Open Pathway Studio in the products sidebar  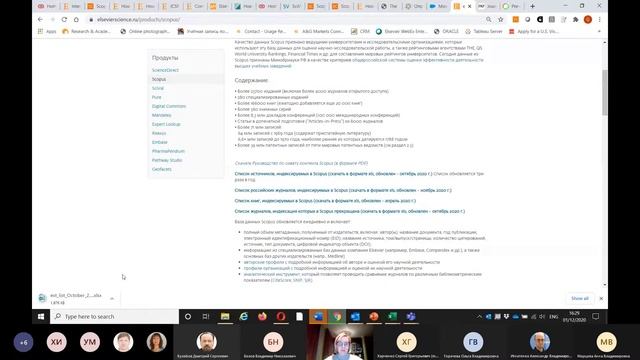point(167,160)
